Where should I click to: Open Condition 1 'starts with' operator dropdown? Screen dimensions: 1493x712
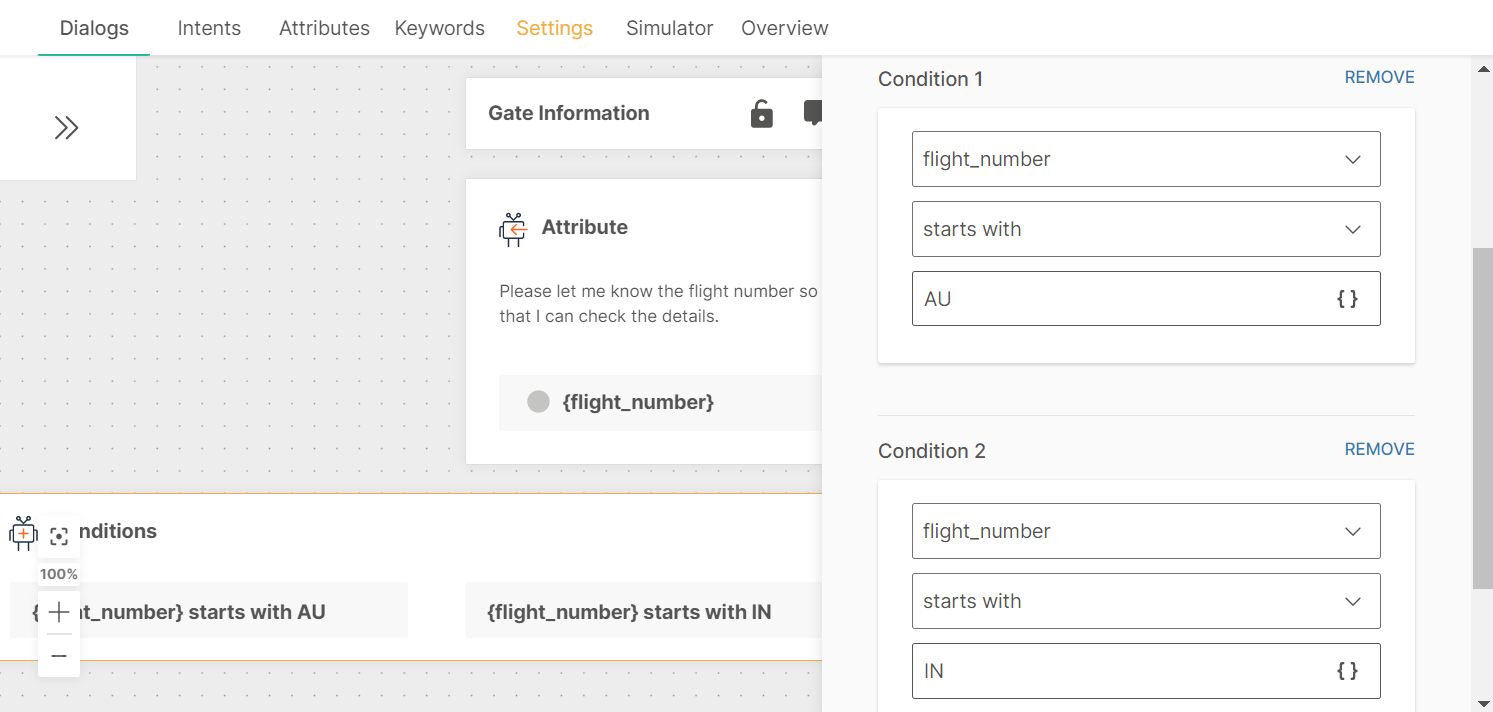pyautogui.click(x=1145, y=229)
